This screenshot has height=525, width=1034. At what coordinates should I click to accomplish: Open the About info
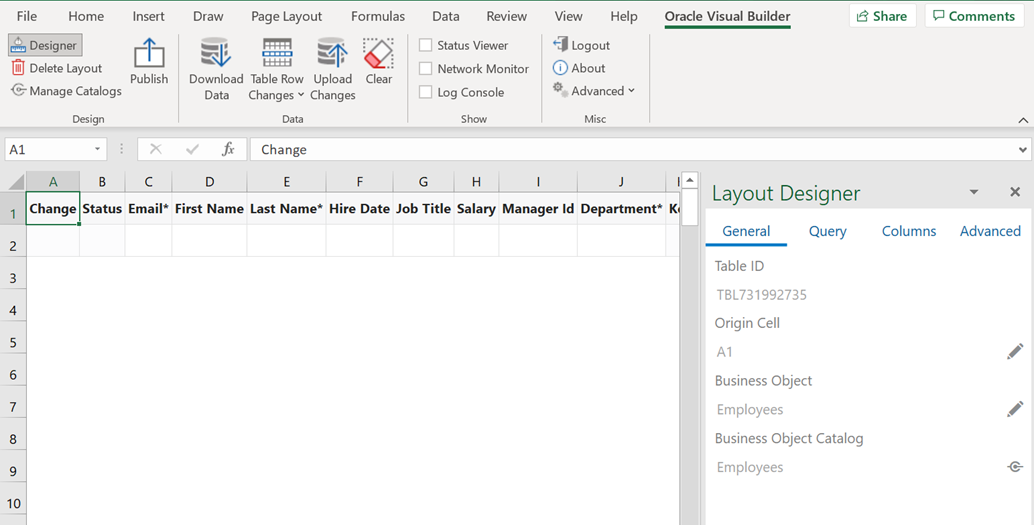(x=579, y=68)
